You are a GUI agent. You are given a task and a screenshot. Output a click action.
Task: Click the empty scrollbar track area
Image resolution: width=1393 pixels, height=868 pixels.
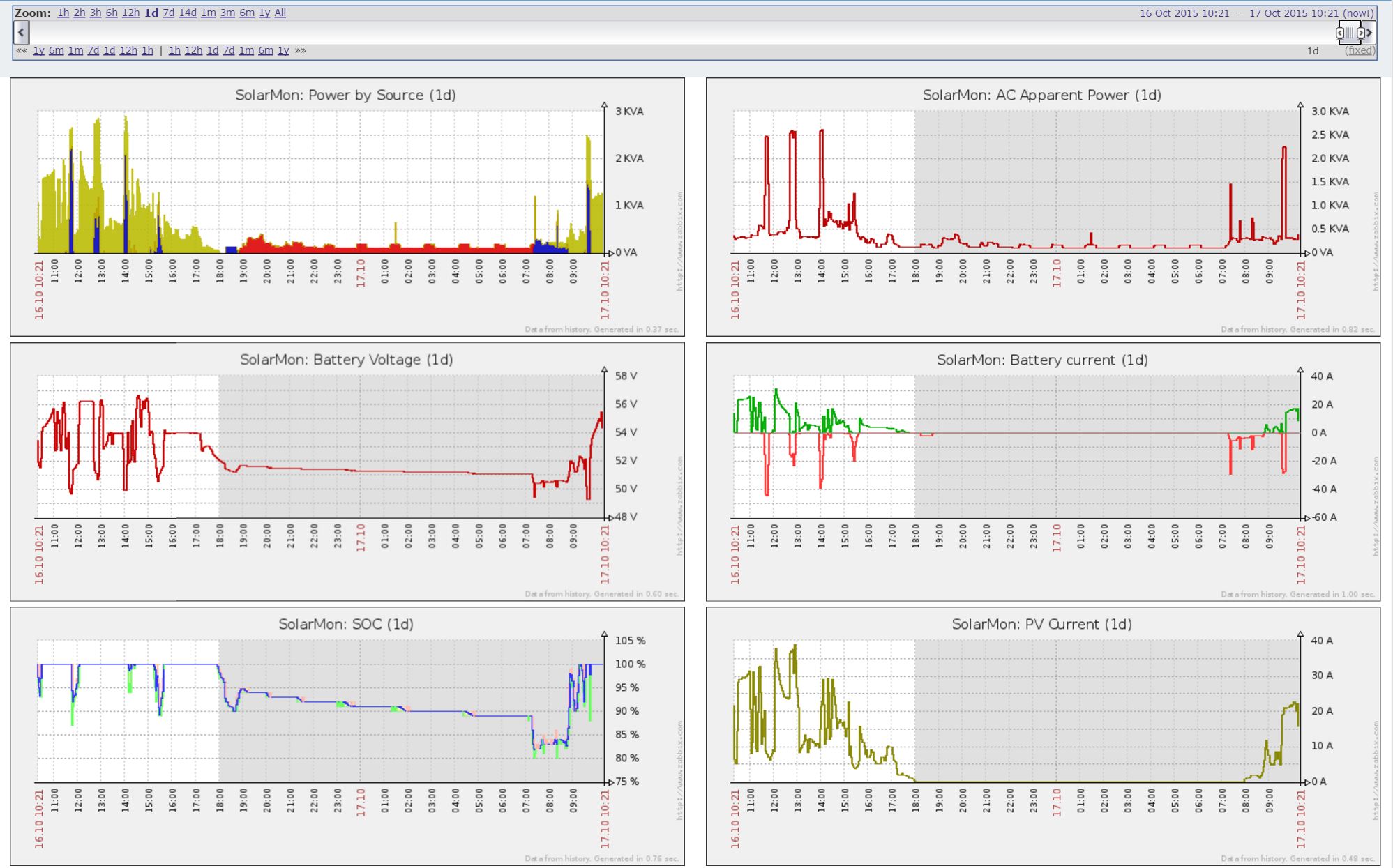click(x=684, y=33)
